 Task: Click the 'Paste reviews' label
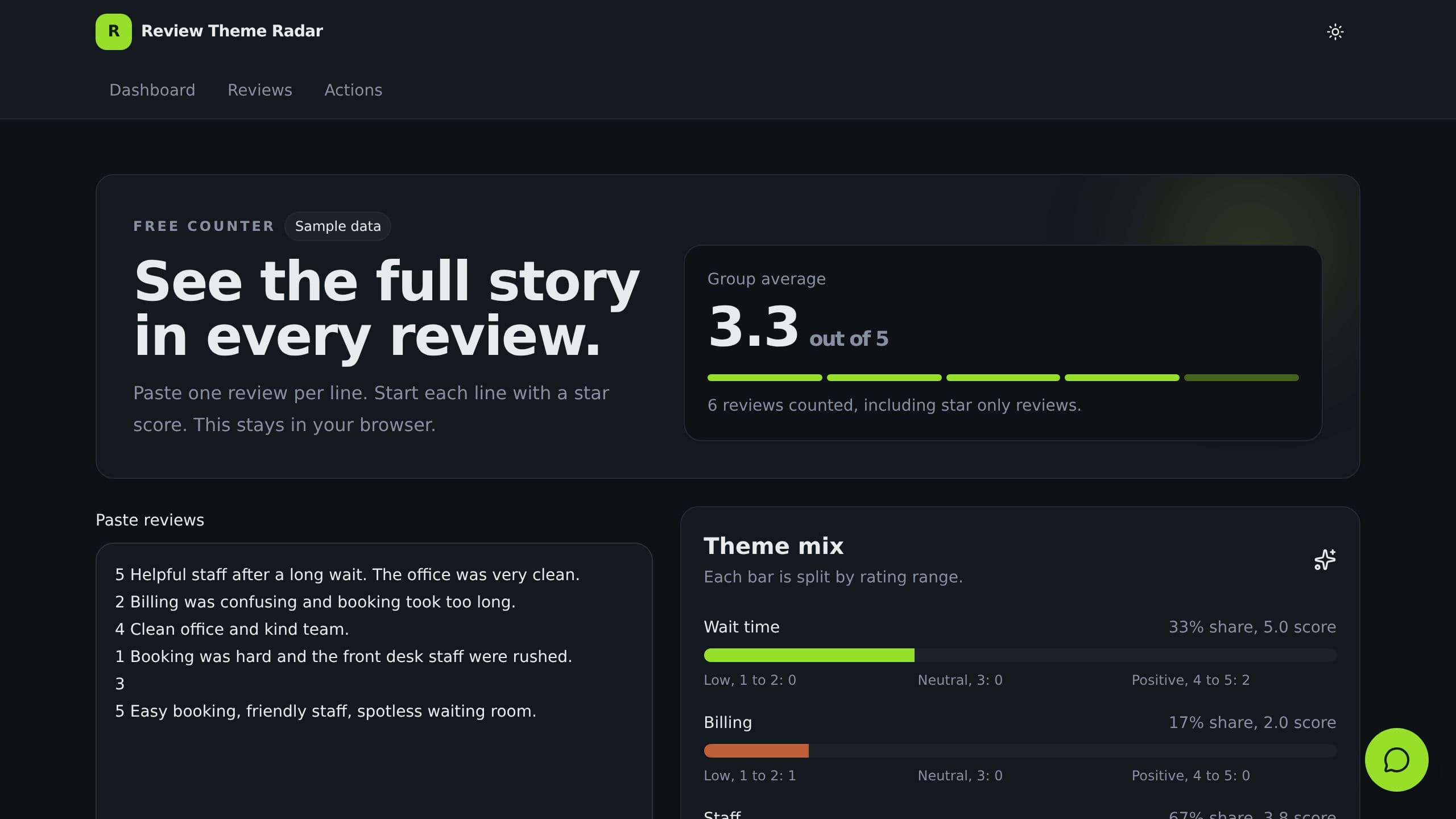150,520
